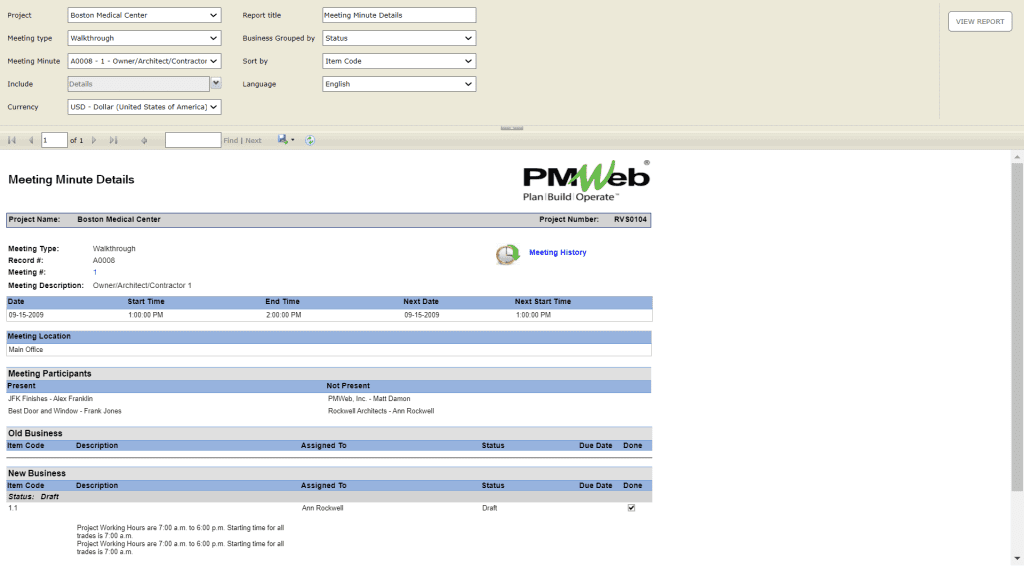
Task: Click the back to parent report arrow
Action: (x=144, y=140)
